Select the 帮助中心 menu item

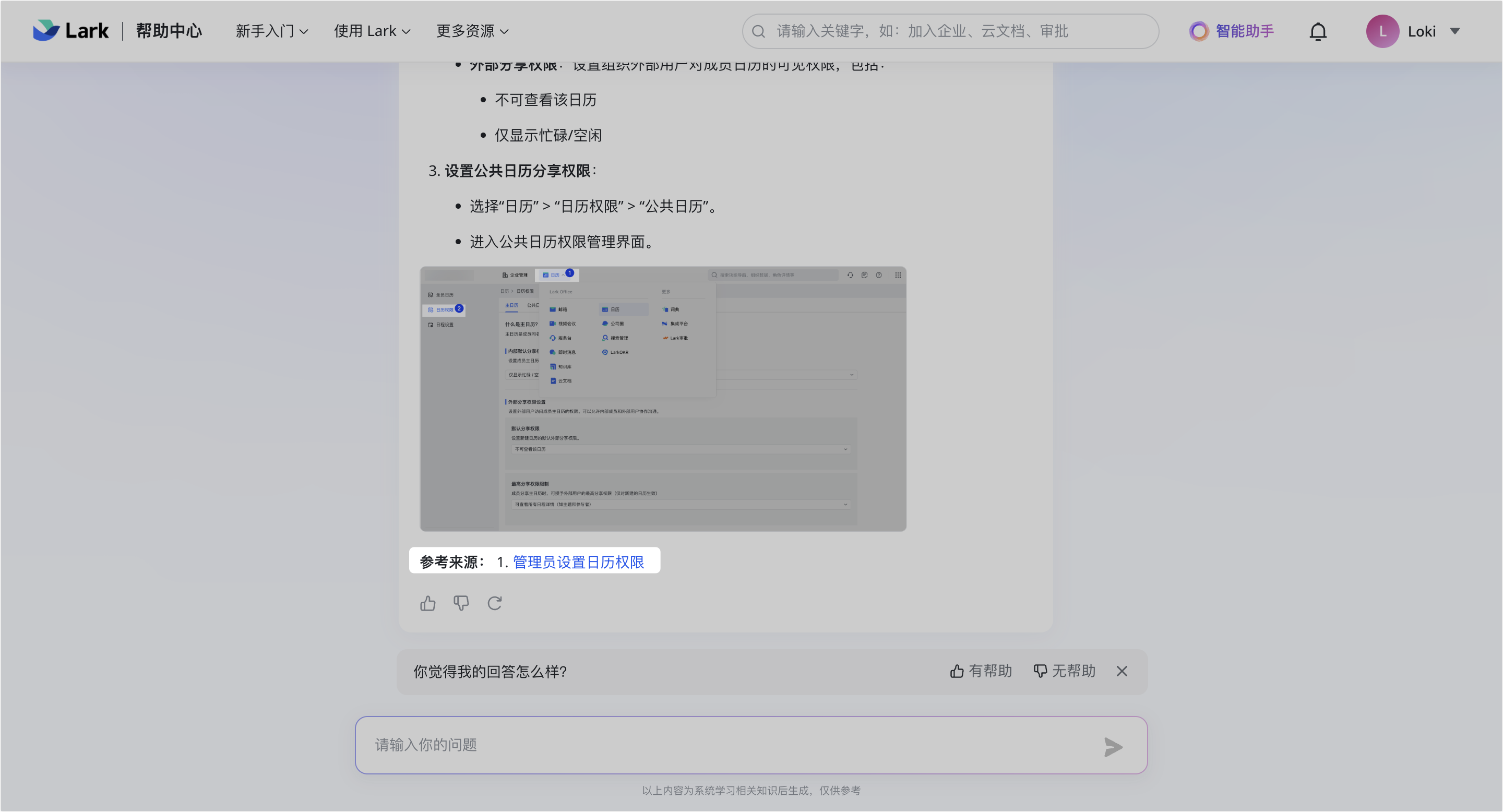tap(169, 31)
